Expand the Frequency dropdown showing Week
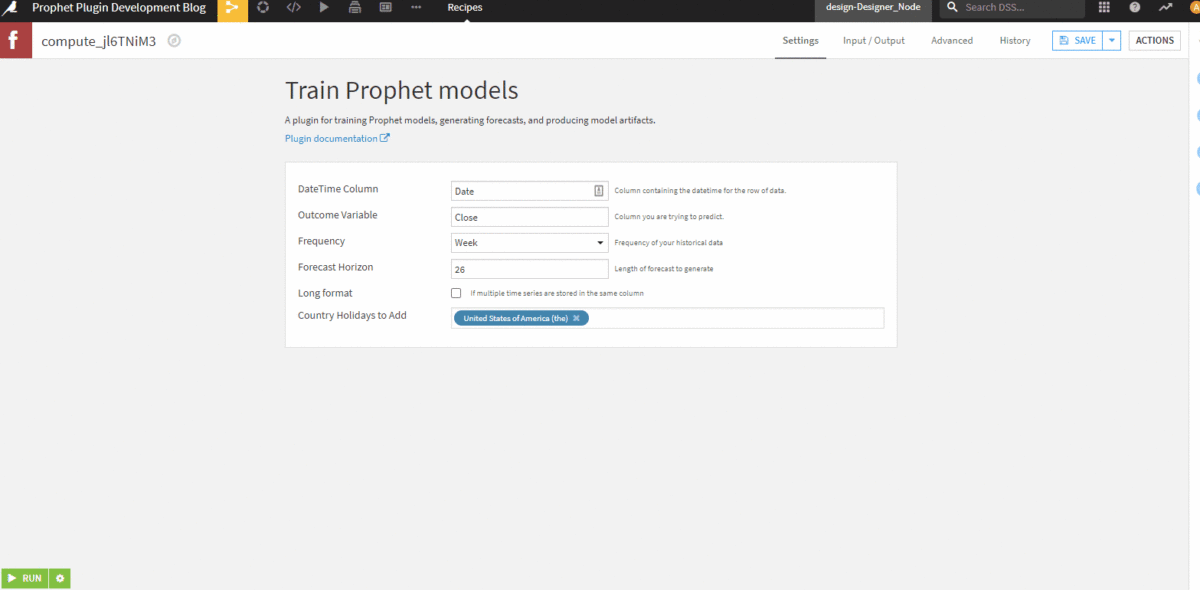 (530, 243)
